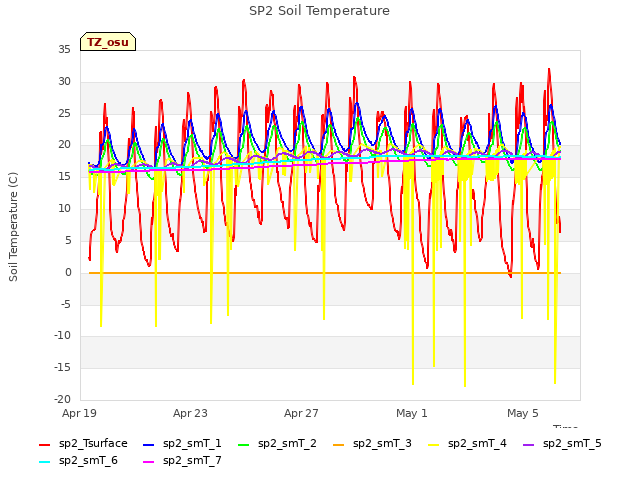Click the TZ_osu annotation tag
Viewport: 640px width, 480px height.
[108, 42]
